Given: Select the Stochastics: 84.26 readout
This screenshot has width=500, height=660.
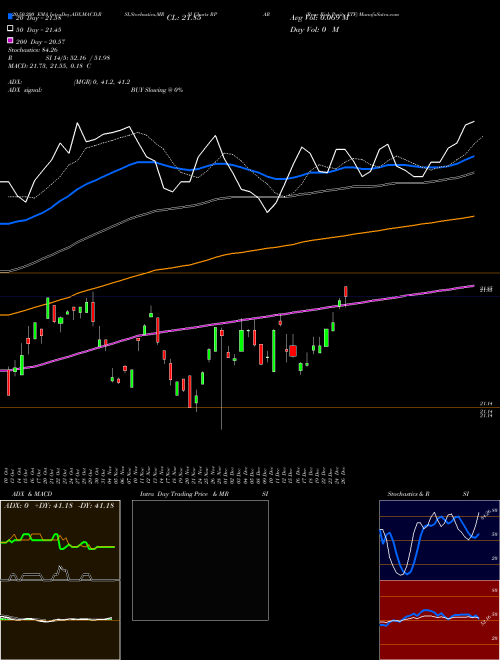Looking at the screenshot, I should click(x=33, y=50).
